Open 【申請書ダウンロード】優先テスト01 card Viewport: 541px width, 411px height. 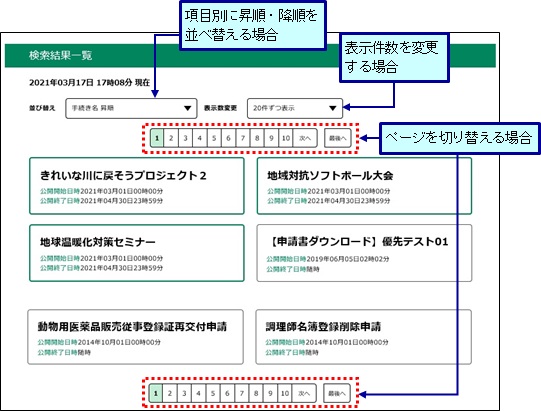point(364,253)
